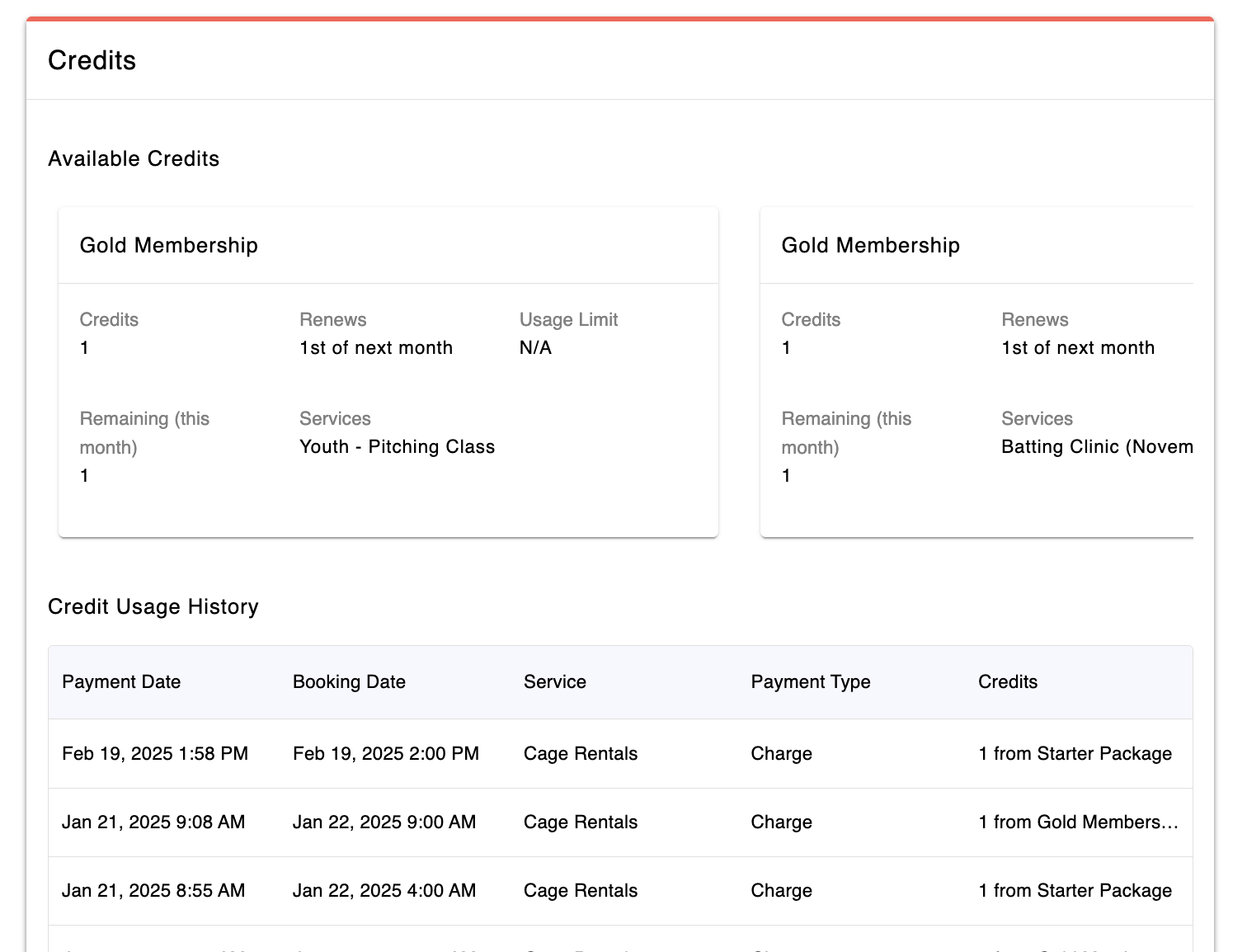Click the Service column header

554,682
